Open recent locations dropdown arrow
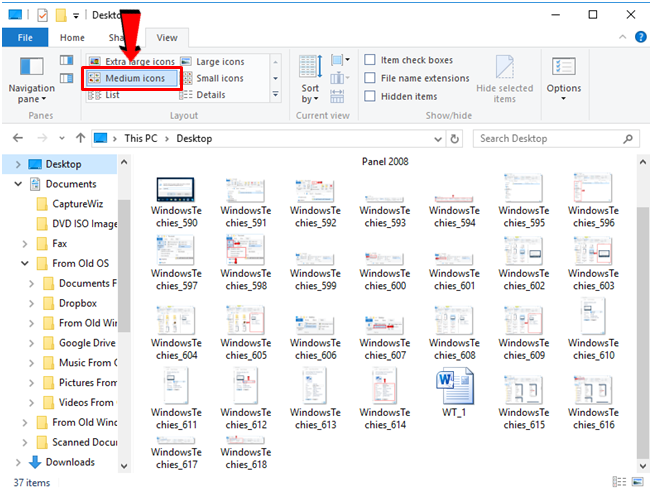This screenshot has height=492, width=651. coord(62,138)
